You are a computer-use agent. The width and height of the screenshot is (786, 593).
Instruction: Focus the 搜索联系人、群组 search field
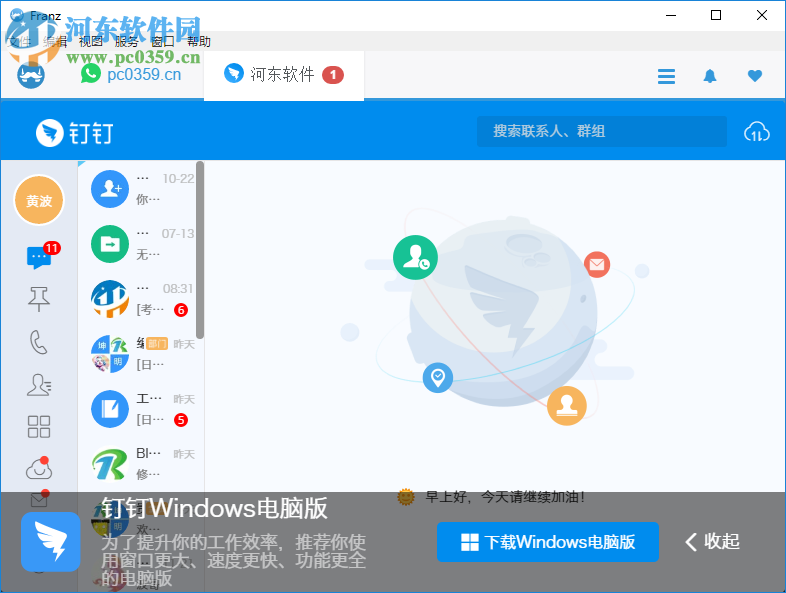coord(602,131)
